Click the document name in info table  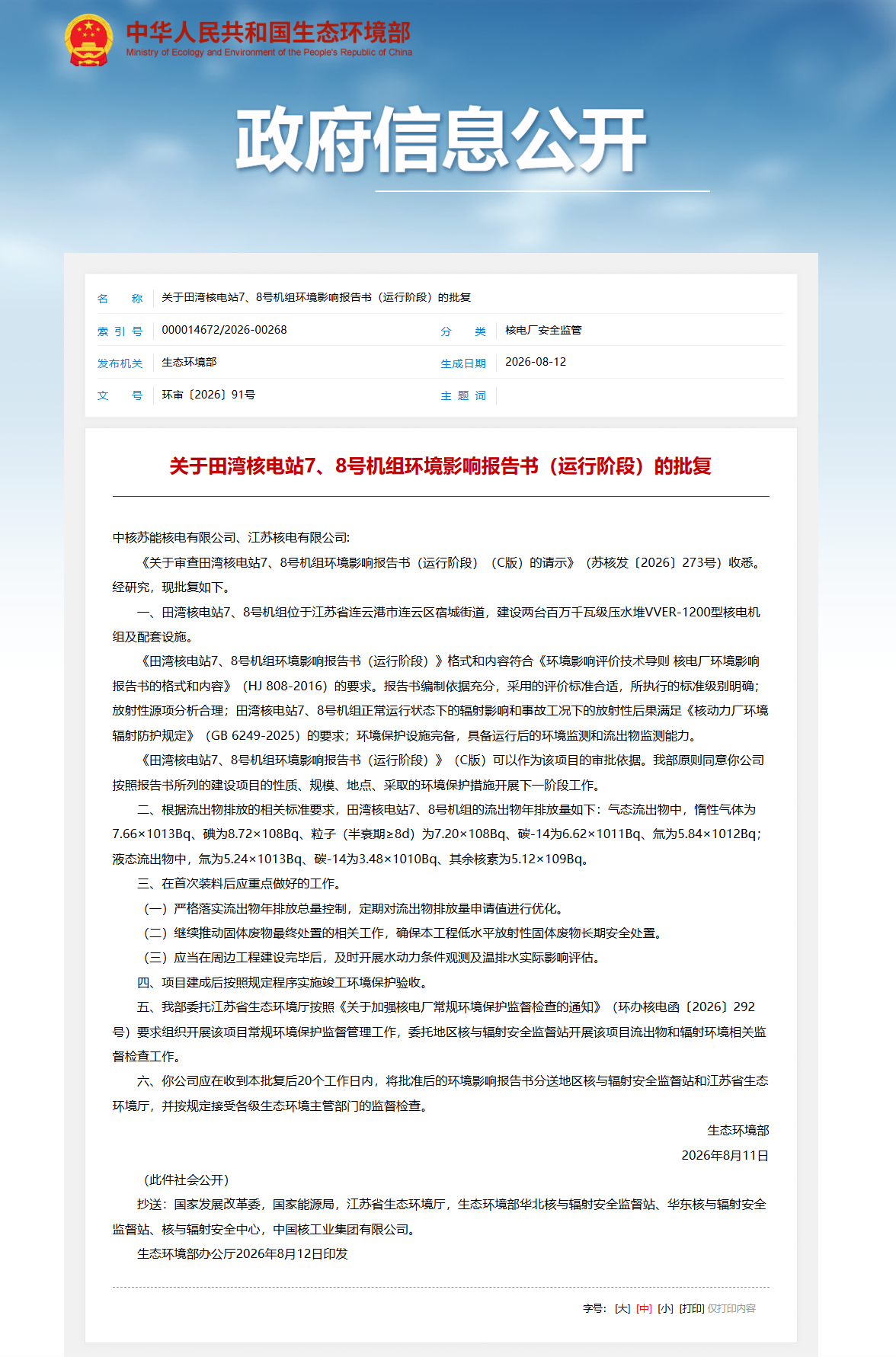316,297
